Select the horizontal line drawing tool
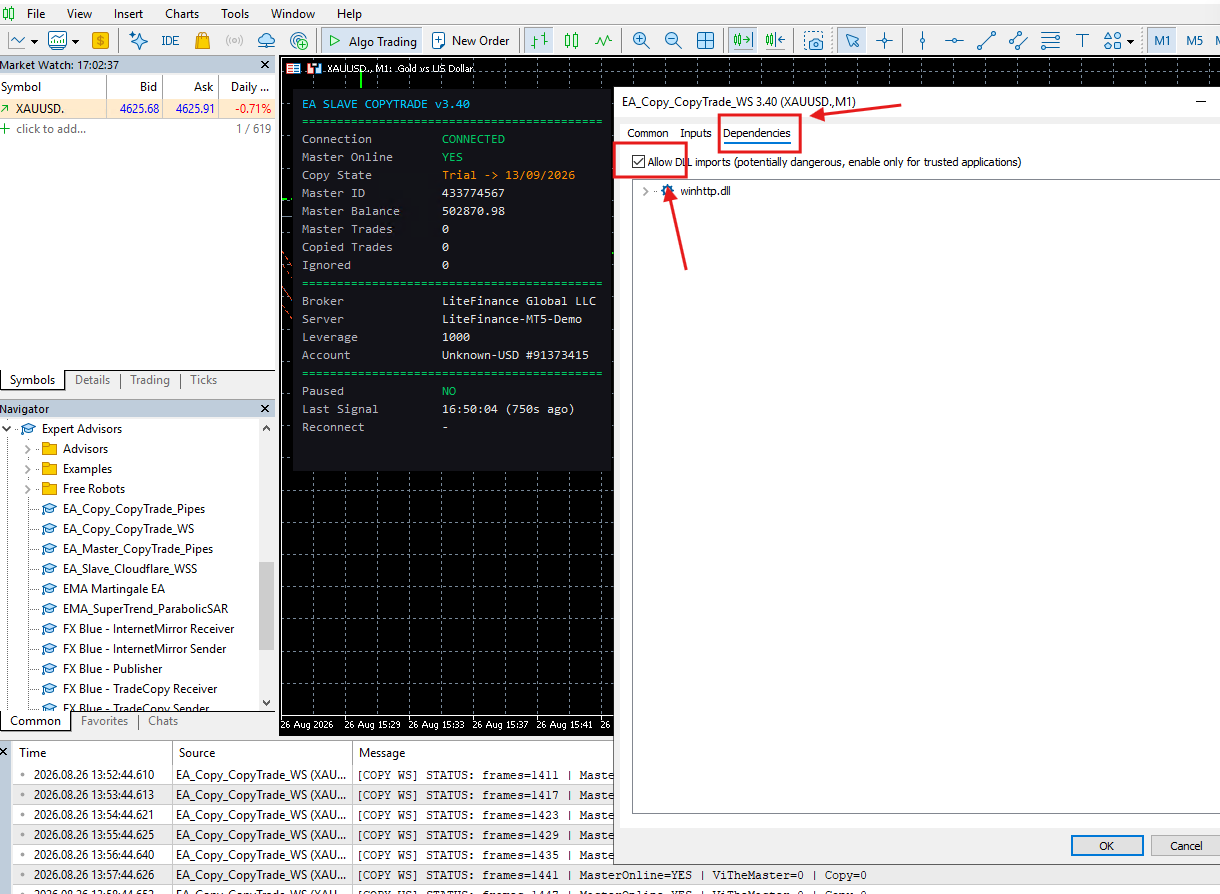 pyautogui.click(x=954, y=41)
